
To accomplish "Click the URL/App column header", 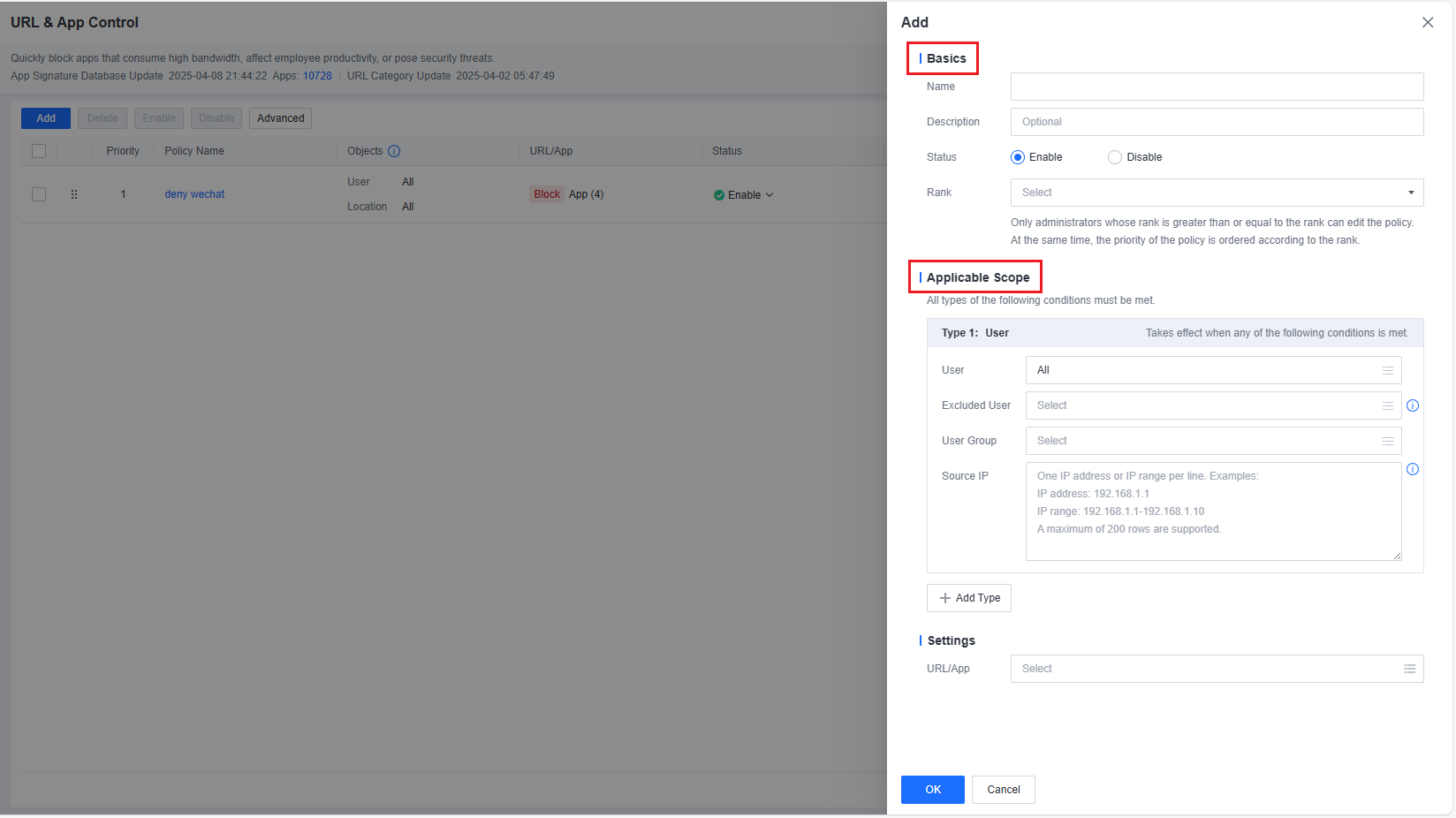I will (x=551, y=151).
